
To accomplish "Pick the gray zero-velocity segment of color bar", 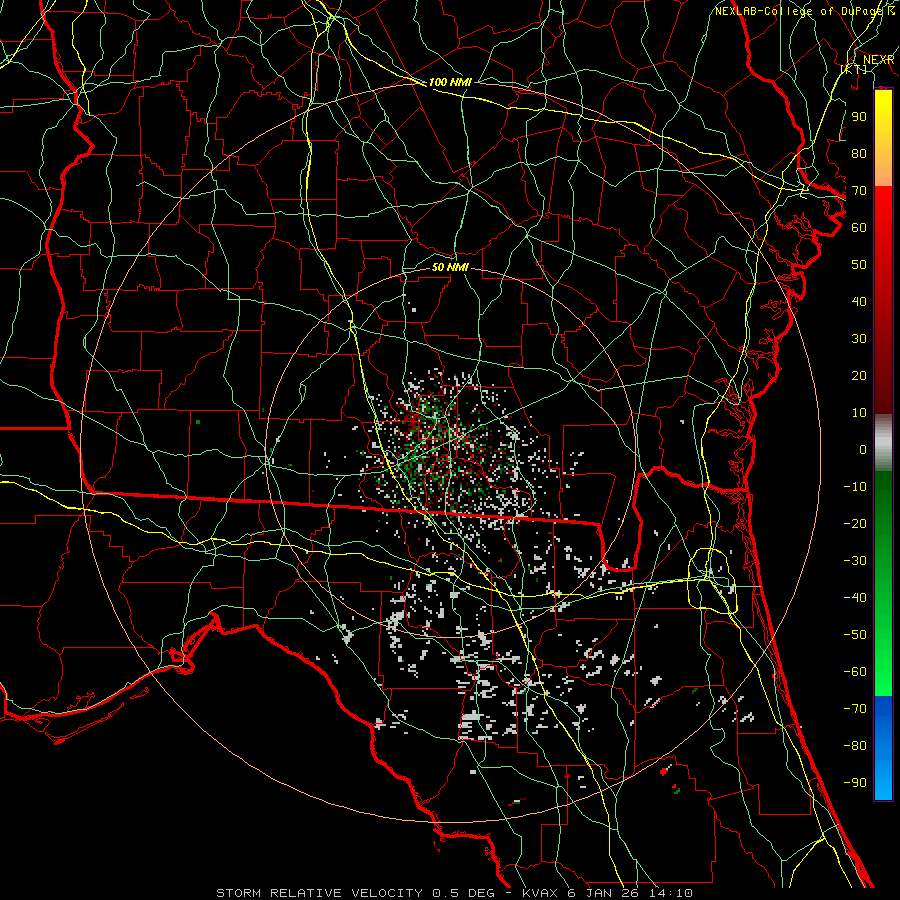I will click(883, 442).
